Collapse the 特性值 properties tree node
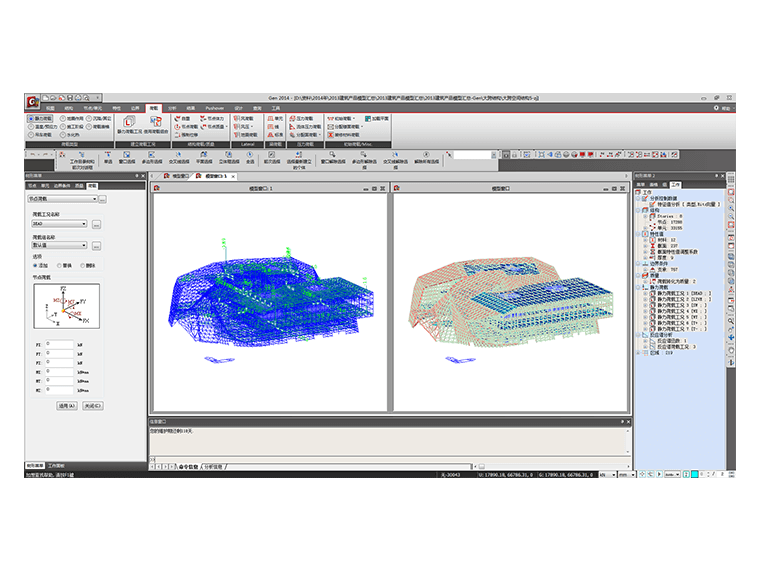 click(638, 234)
